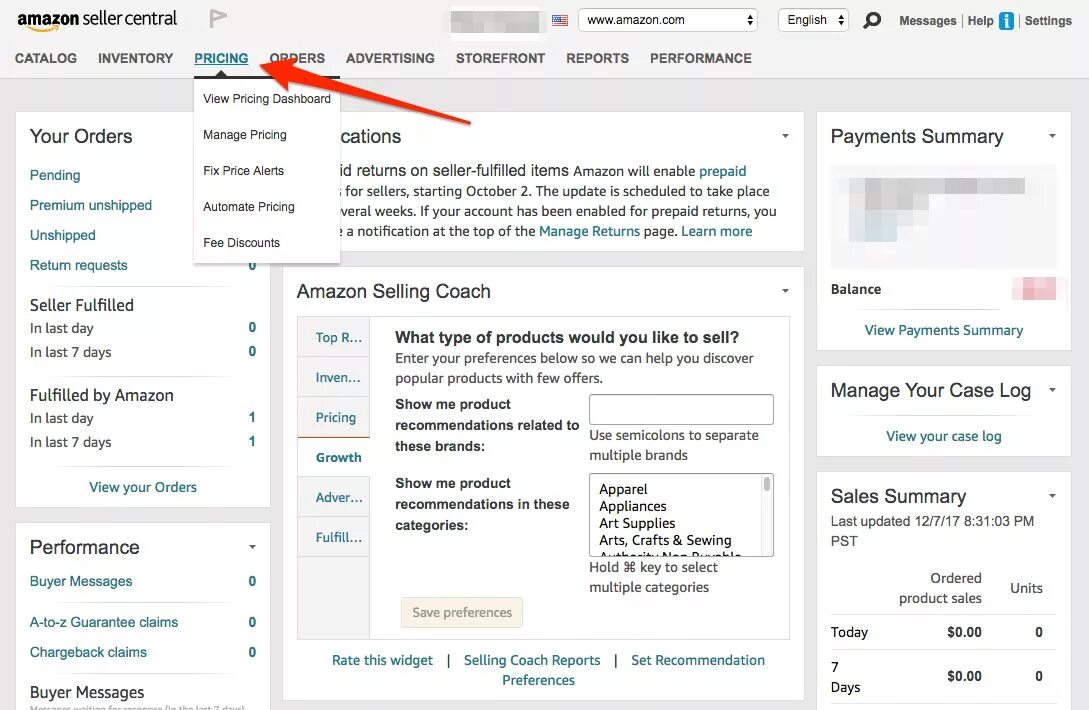
Task: Collapse the Performance widget arrow
Action: click(252, 547)
